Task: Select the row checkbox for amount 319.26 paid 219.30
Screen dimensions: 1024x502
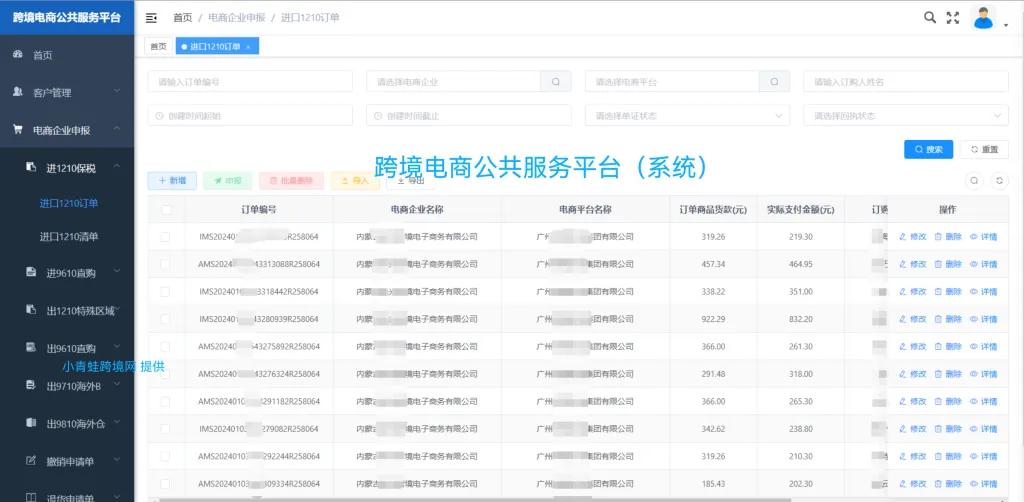Action: [165, 237]
